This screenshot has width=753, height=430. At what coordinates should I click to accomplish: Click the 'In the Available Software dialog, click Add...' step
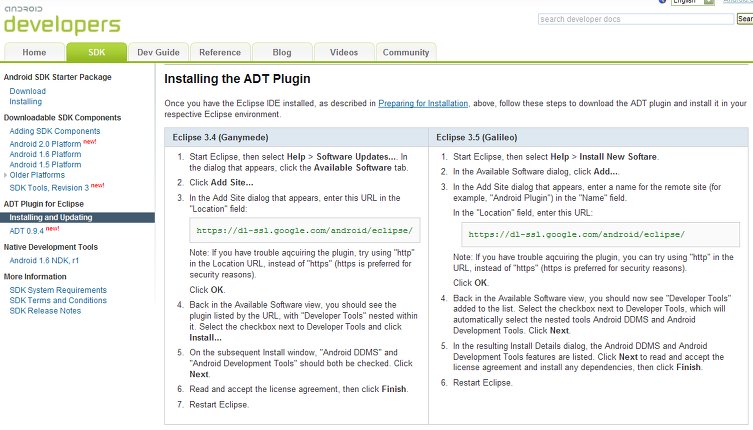(x=535, y=172)
